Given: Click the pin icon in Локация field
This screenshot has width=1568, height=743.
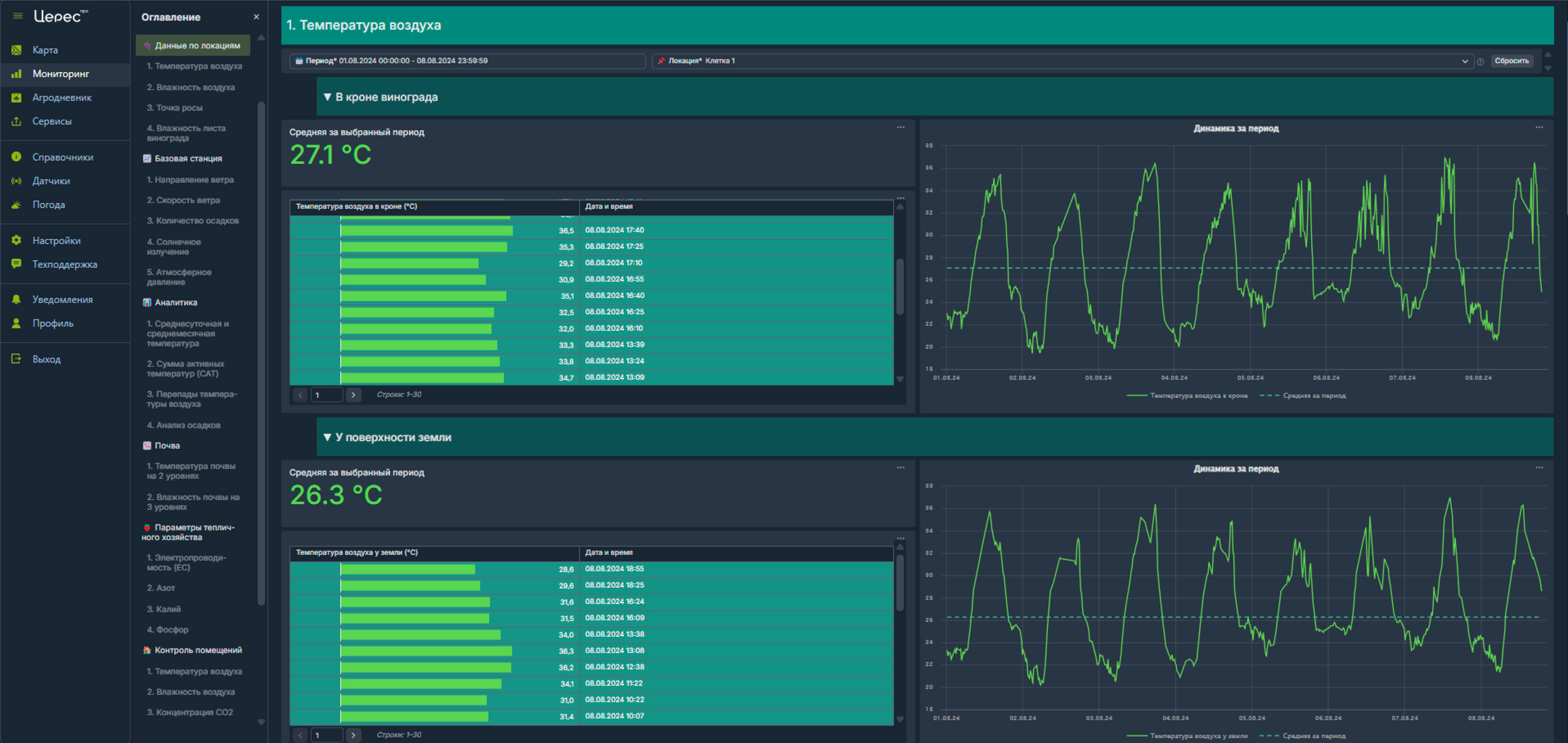Looking at the screenshot, I should coord(661,61).
